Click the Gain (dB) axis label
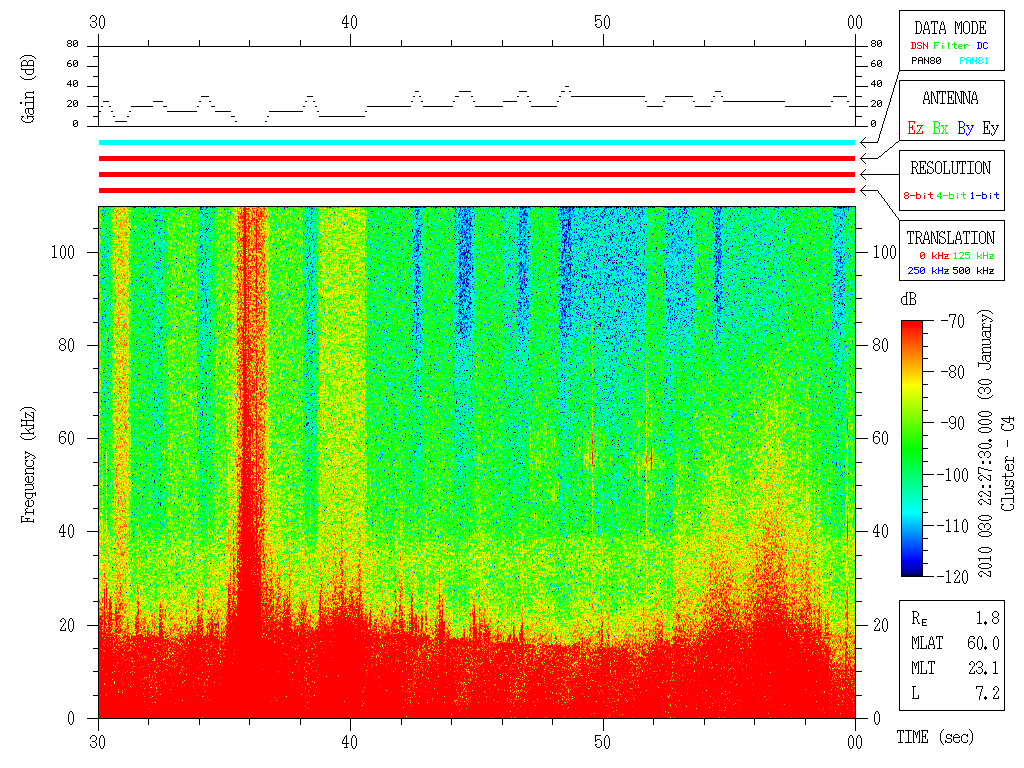Image resolution: width=1024 pixels, height=768 pixels. [x=27, y=89]
